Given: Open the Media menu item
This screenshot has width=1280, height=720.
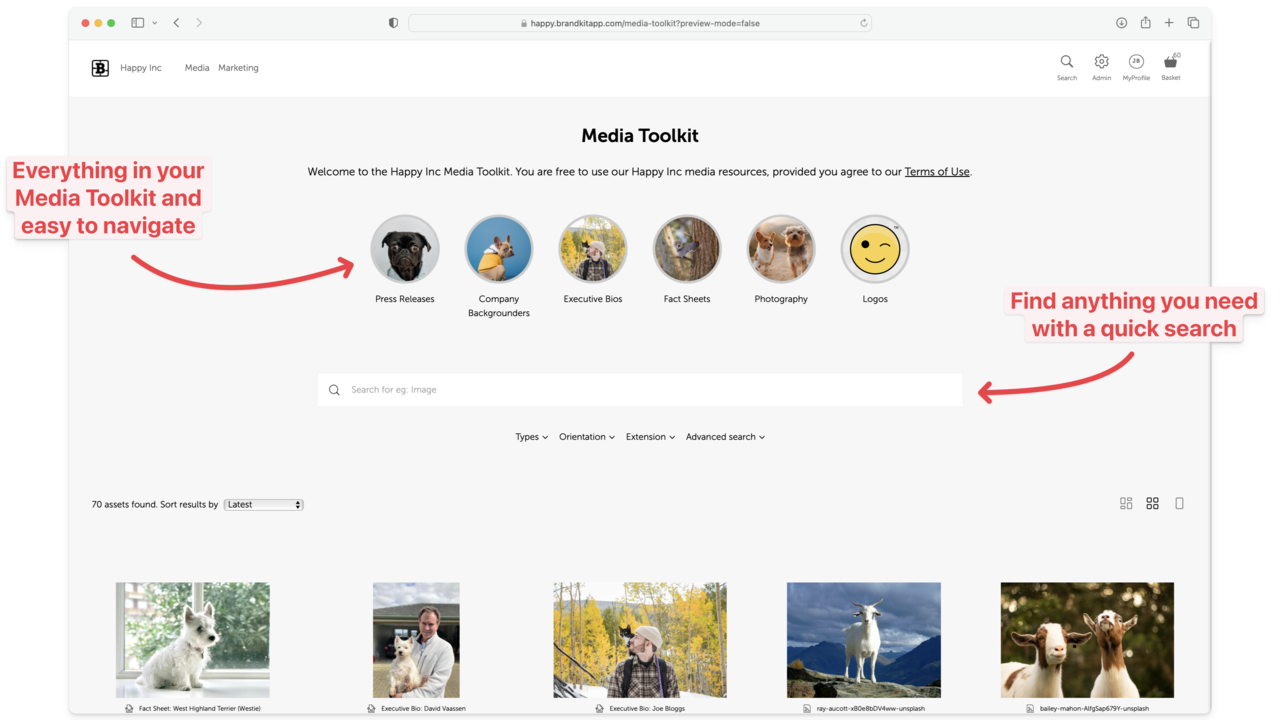Looking at the screenshot, I should (x=197, y=68).
